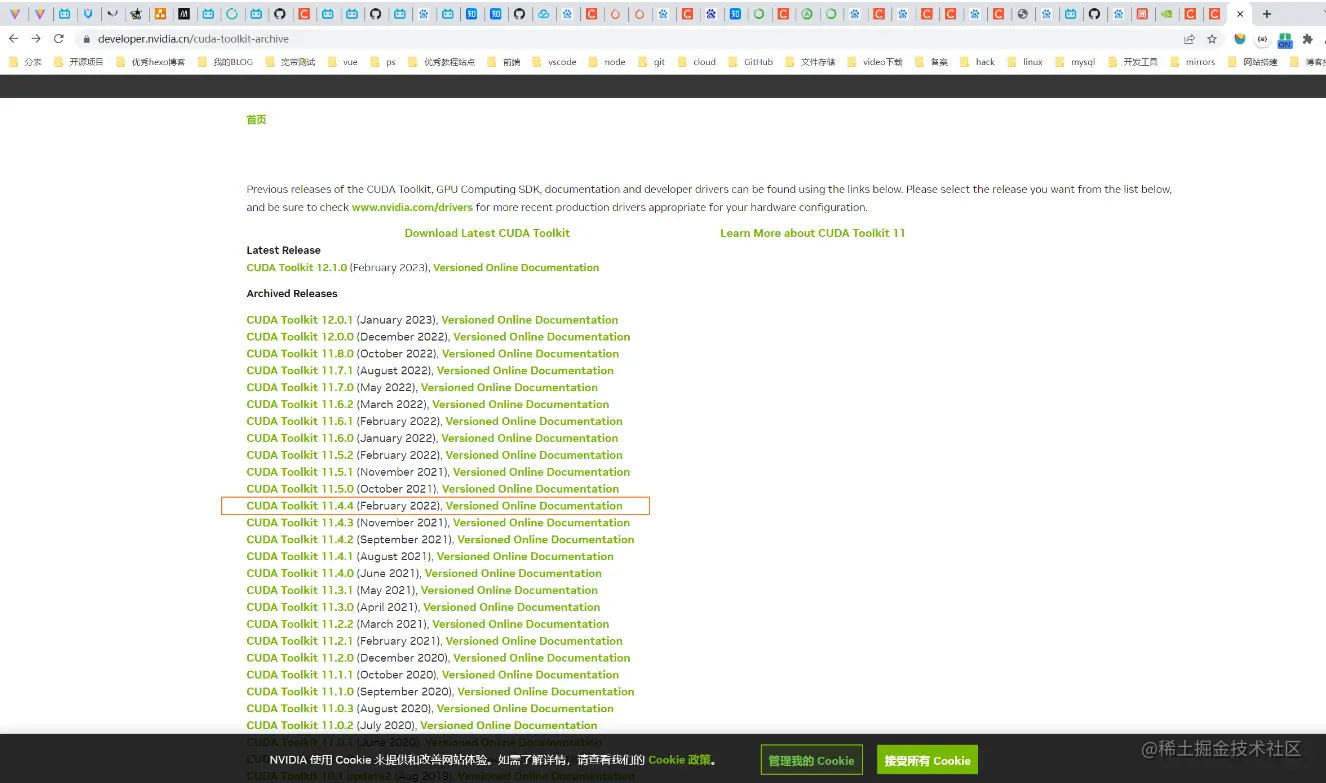Click the green ON extension icon
This screenshot has height=783, width=1326.
(x=1284, y=40)
